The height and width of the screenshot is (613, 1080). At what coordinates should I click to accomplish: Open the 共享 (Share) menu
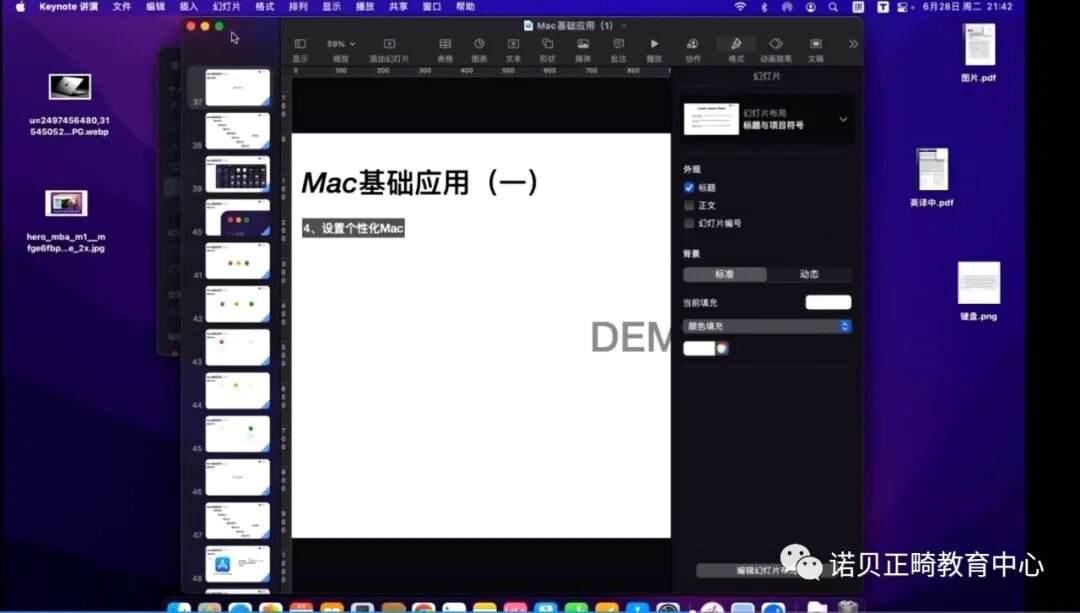(x=399, y=7)
